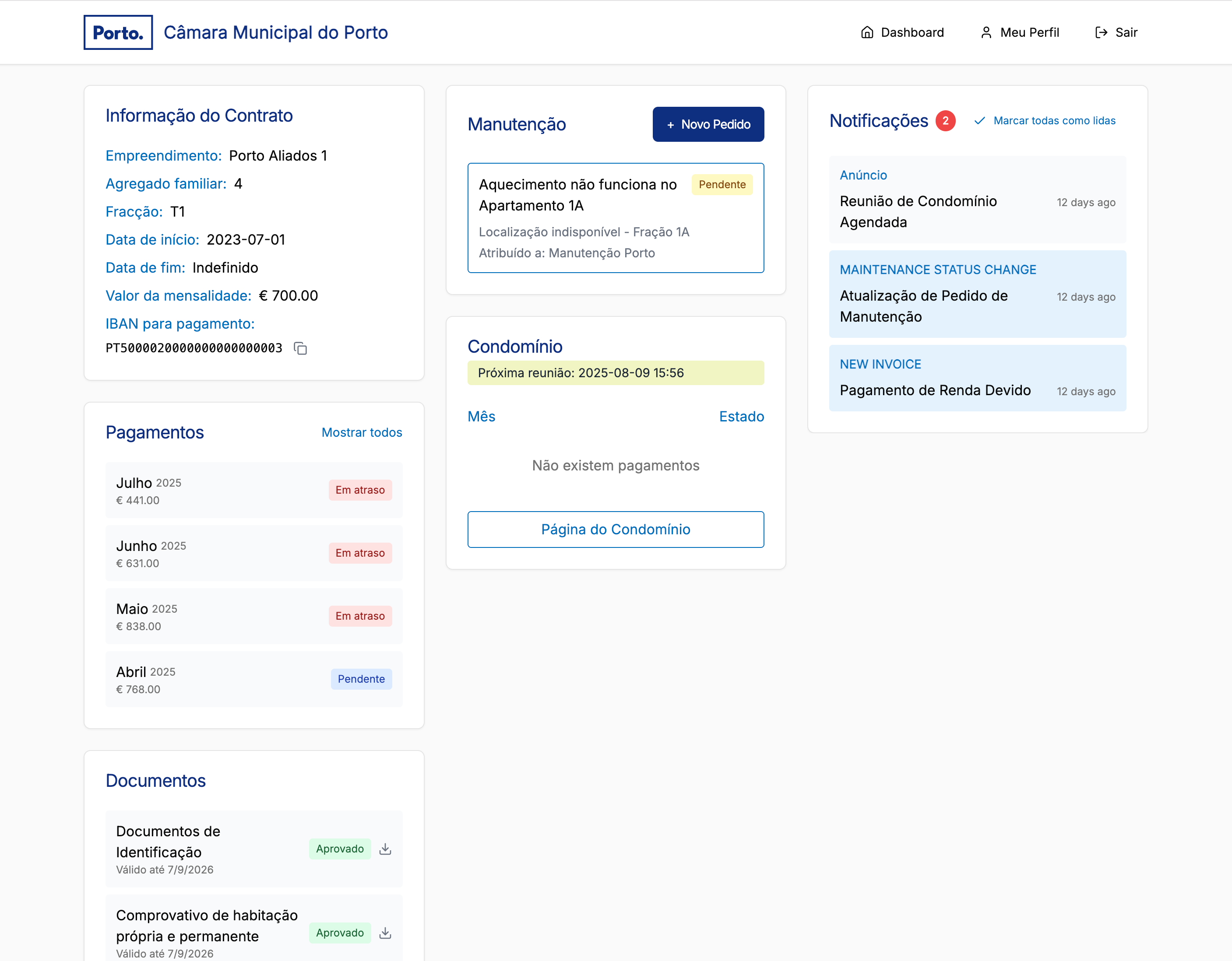Click the Porto logo in the header
The image size is (1232, 961).
tap(118, 32)
